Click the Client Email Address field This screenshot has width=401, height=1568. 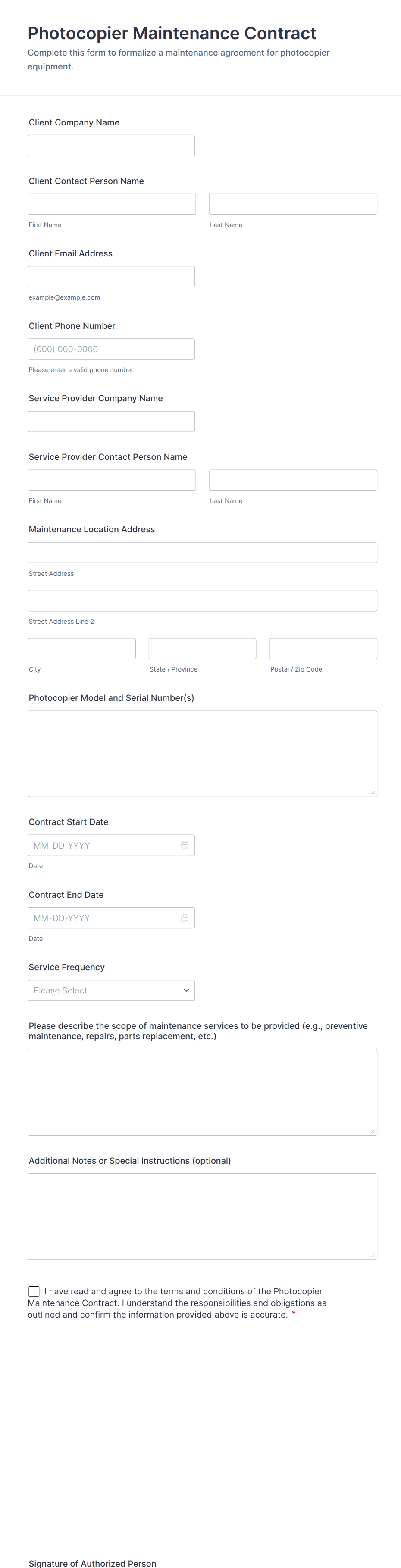coord(111,276)
